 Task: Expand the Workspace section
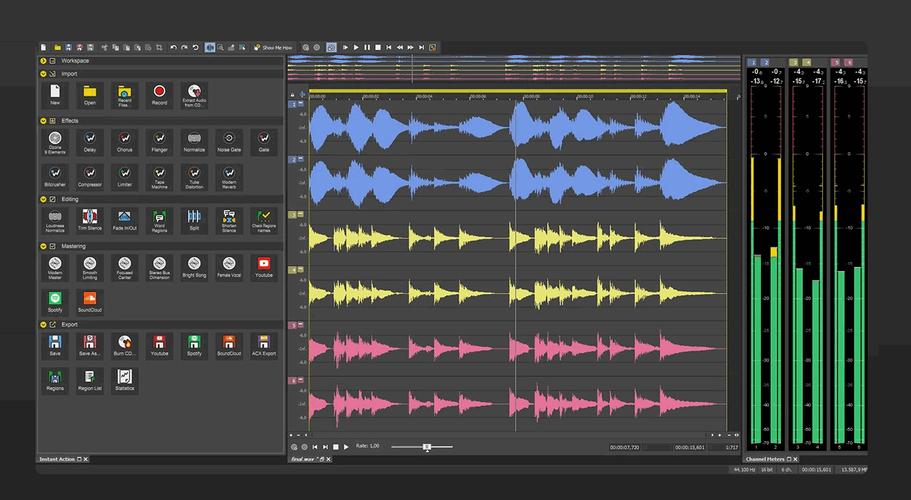[43, 60]
